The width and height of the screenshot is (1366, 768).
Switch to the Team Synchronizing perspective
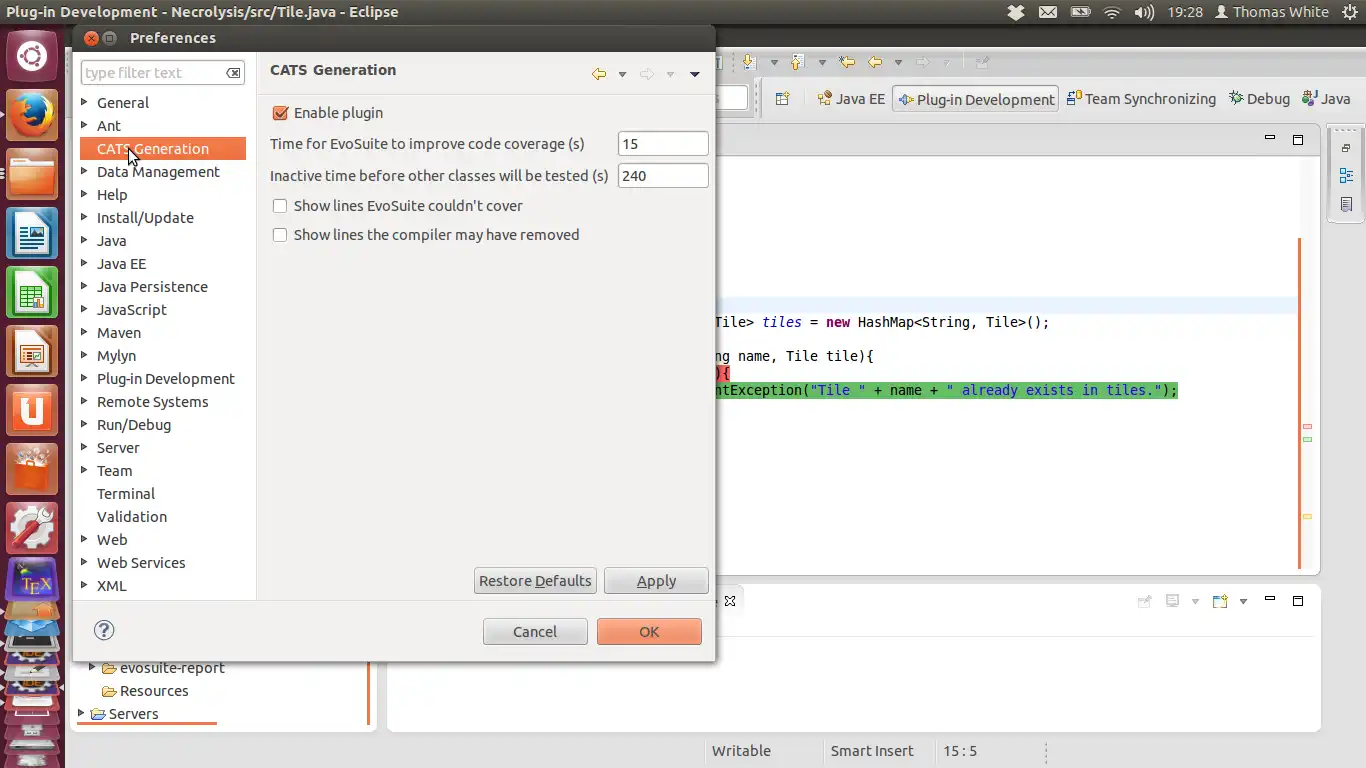tap(1141, 99)
